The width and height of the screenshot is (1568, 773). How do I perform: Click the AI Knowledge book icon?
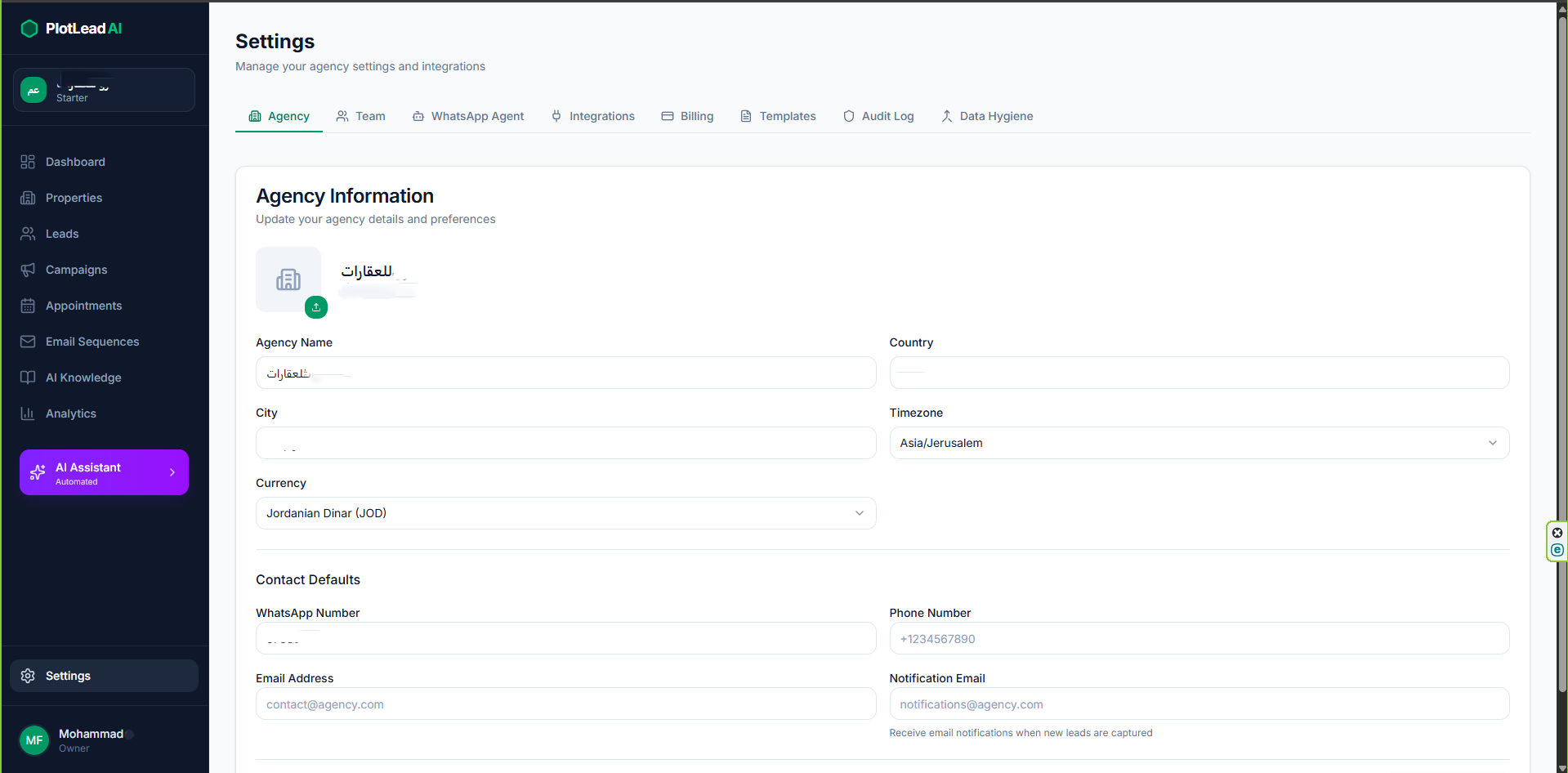click(28, 378)
